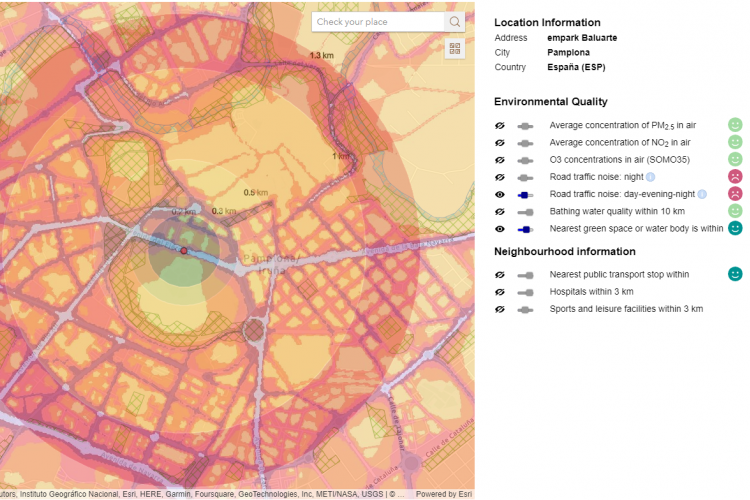Screen dimensions: 750x500
Task: Click the PM2.5 happy face indicator
Action: coord(735,125)
